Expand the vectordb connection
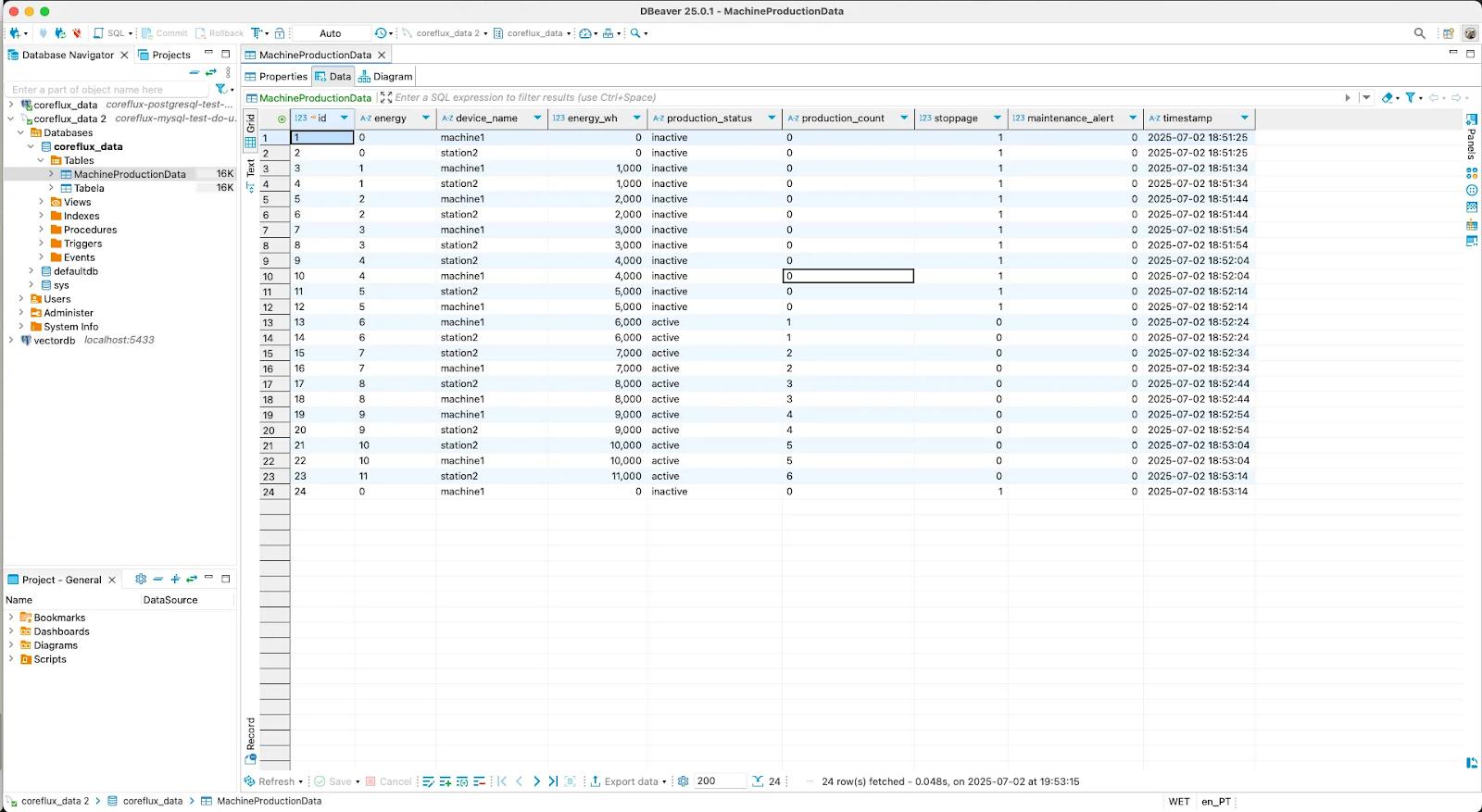This screenshot has width=1482, height=812. click(x=11, y=340)
